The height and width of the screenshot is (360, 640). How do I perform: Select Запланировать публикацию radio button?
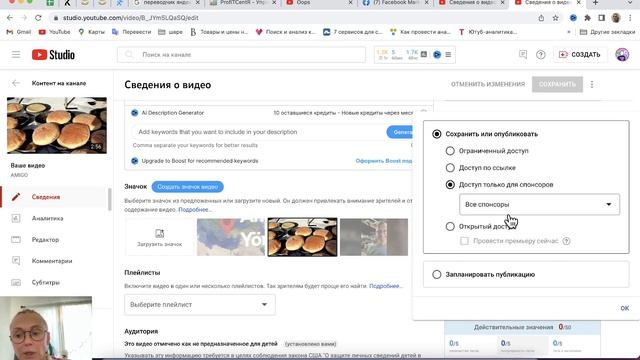pos(437,274)
